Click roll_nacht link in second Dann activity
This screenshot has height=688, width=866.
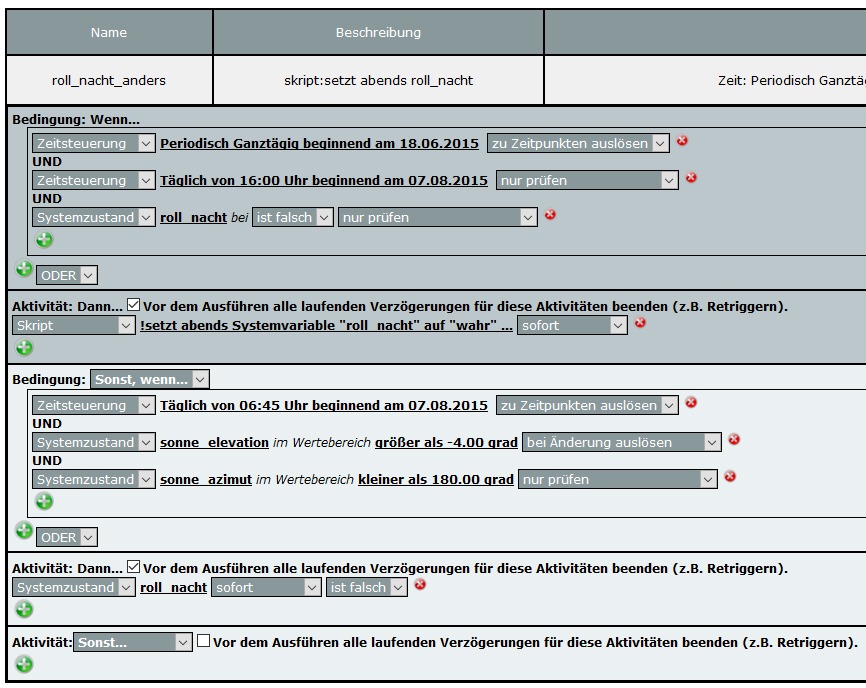click(x=173, y=588)
